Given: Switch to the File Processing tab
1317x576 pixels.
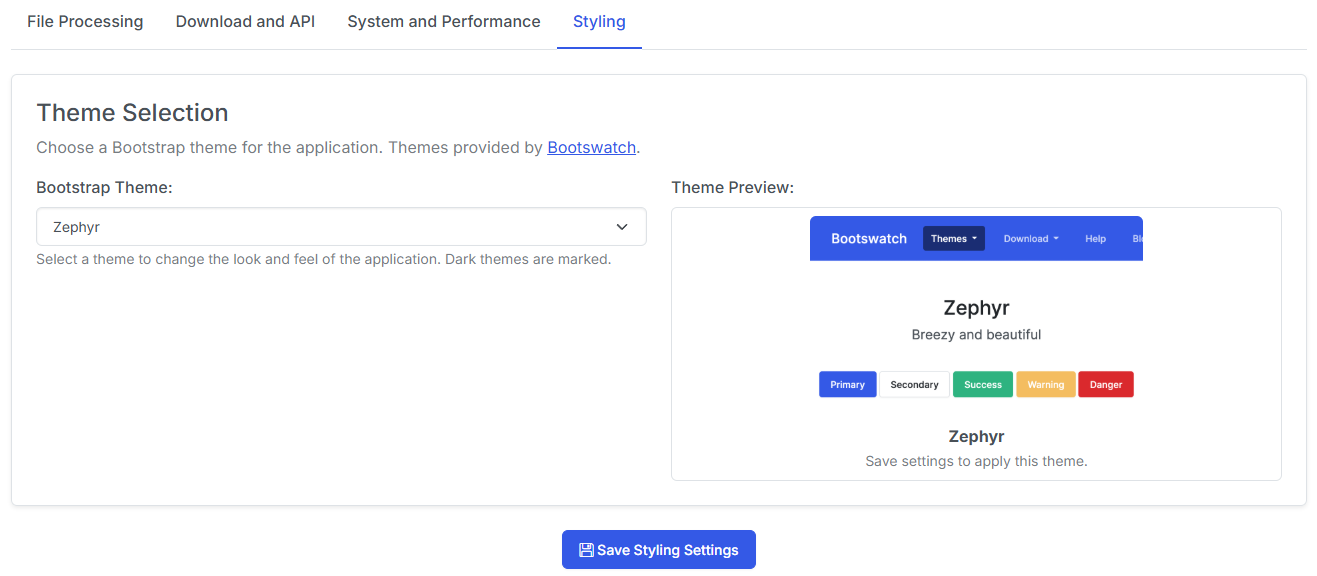Looking at the screenshot, I should (85, 22).
